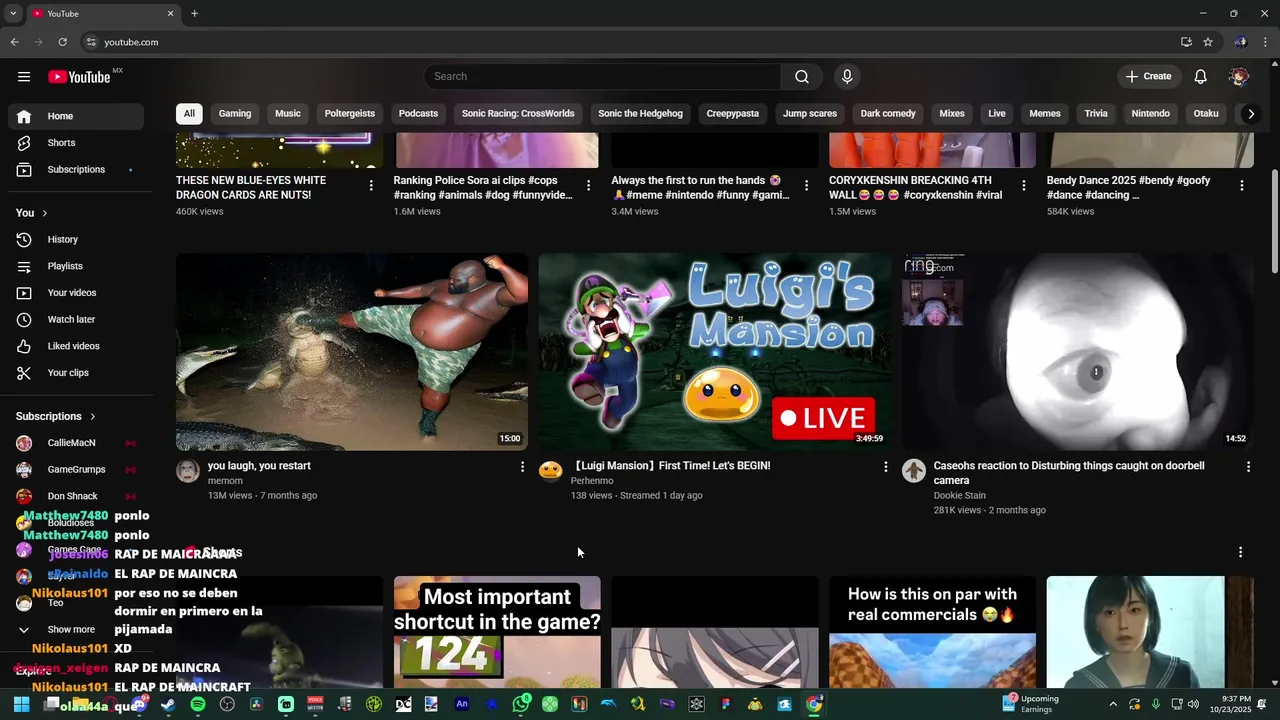This screenshot has height=720, width=1280.
Task: Click the search magnifier button
Action: (x=802, y=77)
